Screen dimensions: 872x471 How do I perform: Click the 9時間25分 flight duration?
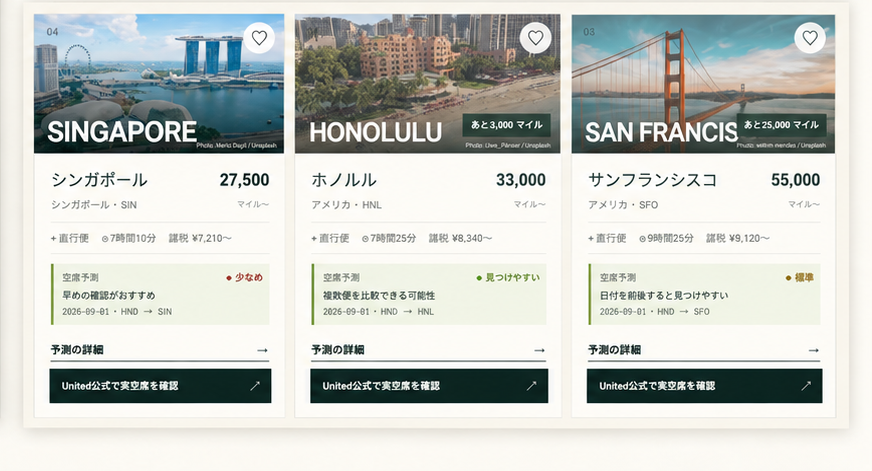coord(666,239)
